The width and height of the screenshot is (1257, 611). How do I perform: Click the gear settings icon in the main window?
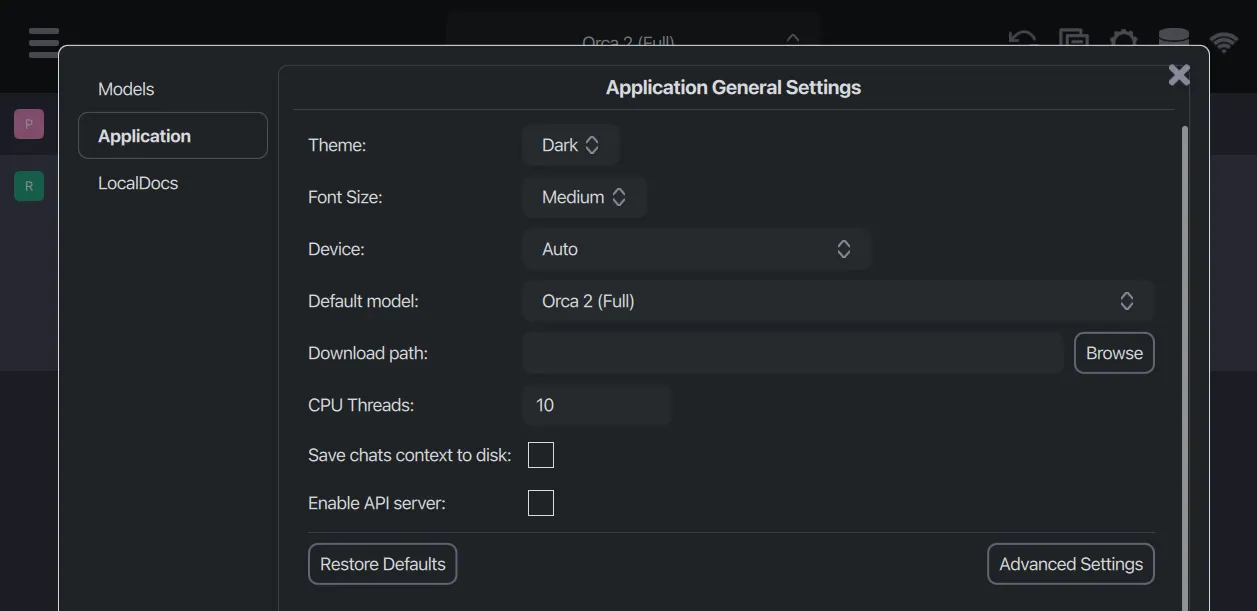pos(1124,39)
